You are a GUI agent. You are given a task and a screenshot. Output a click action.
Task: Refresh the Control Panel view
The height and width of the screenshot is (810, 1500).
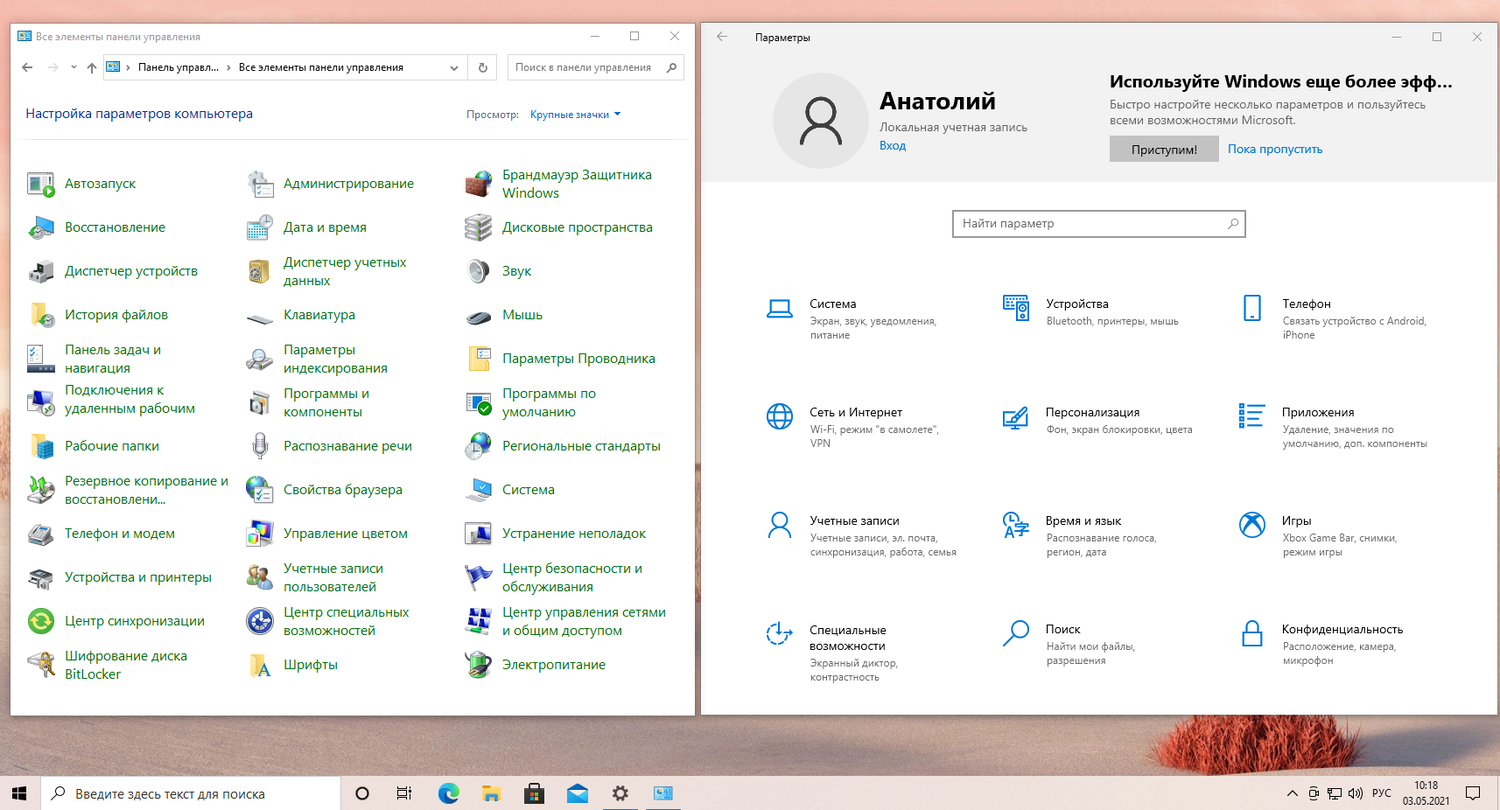483,68
